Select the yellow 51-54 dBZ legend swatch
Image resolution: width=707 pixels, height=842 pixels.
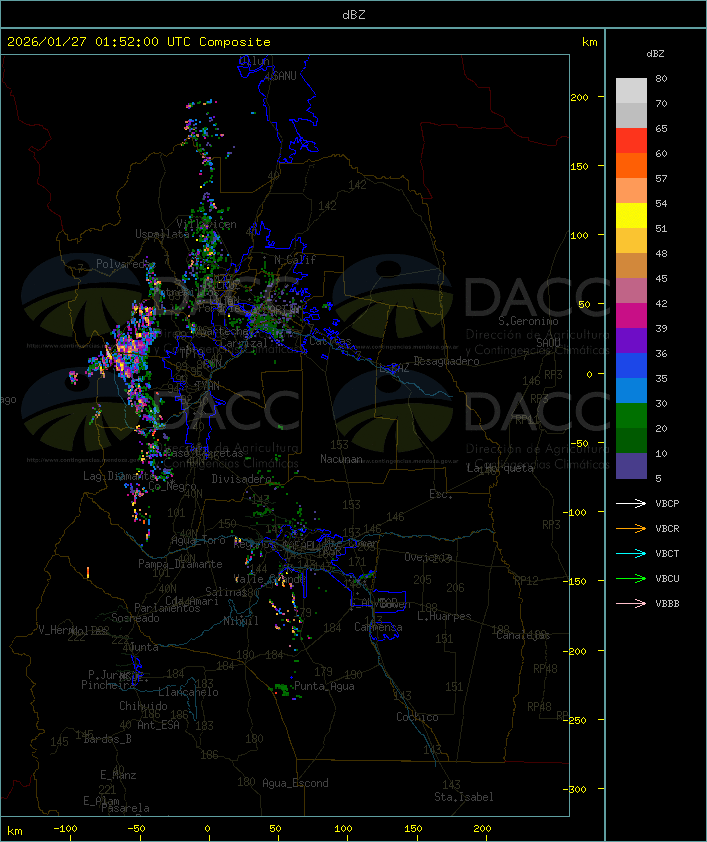click(631, 216)
